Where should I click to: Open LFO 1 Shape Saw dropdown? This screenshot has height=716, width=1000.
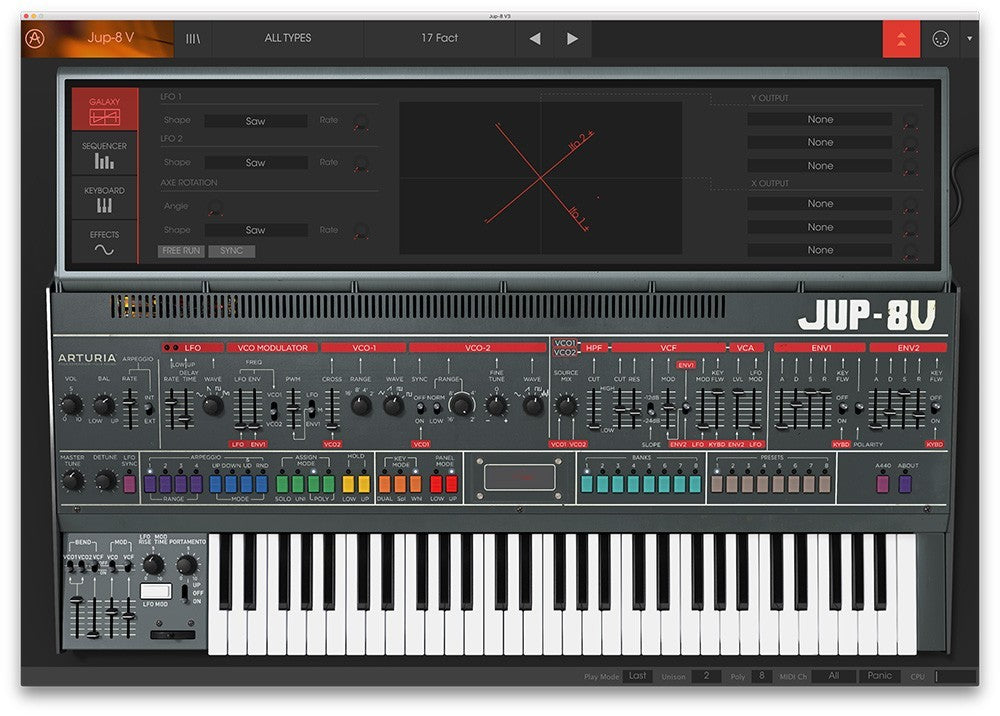(x=256, y=121)
